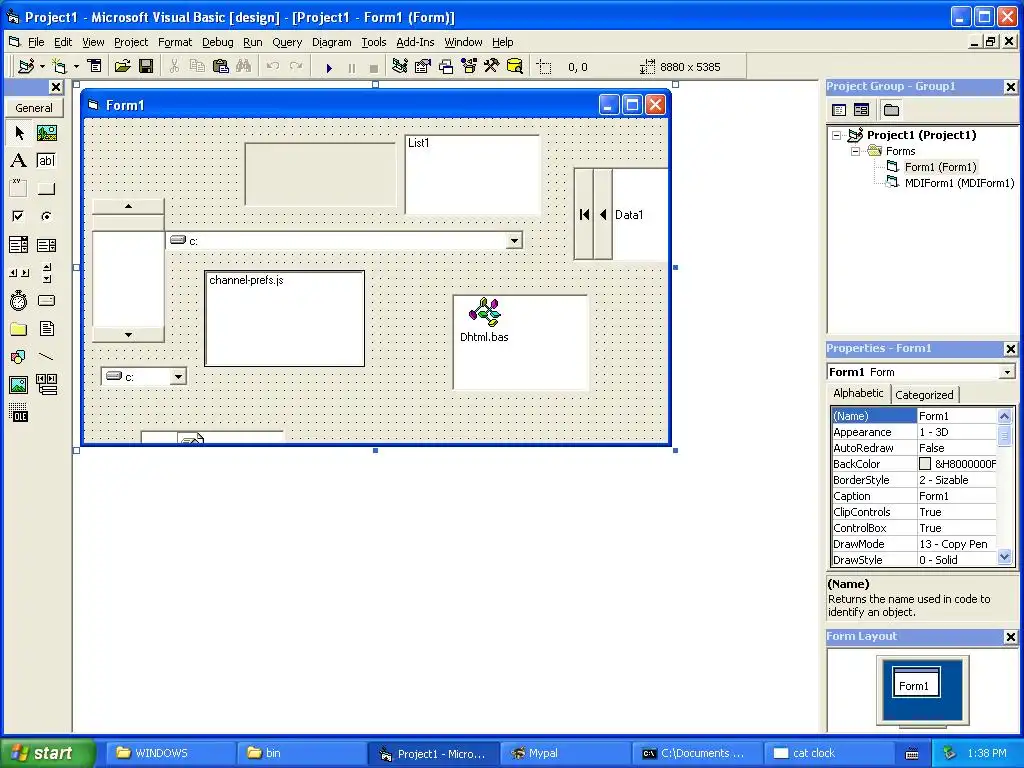Select the Timer control tool
The image size is (1024, 768).
click(19, 301)
